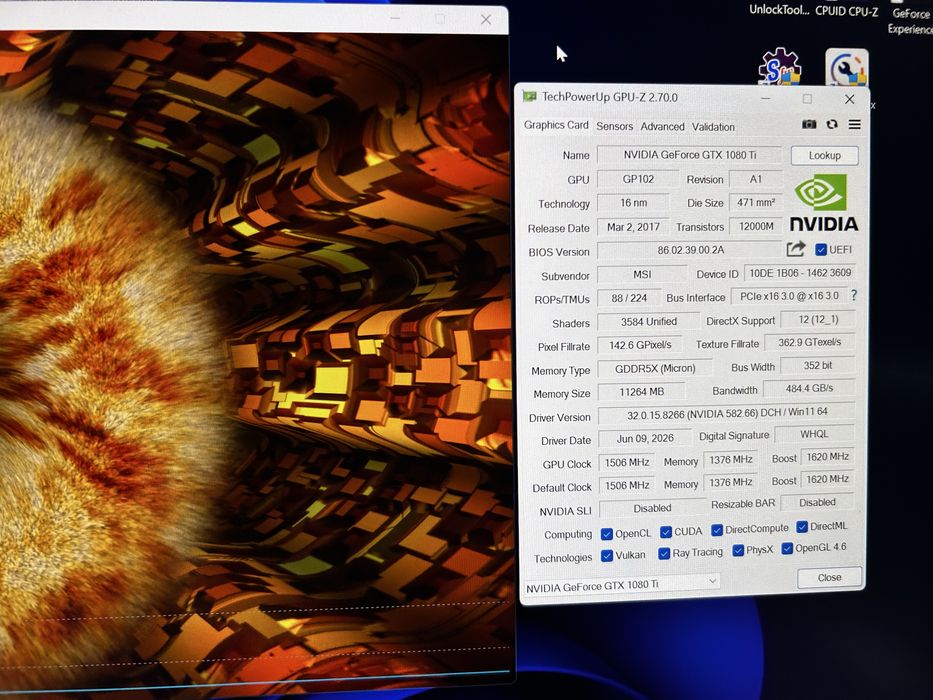Click the GPU-Z refresh icon

832,124
